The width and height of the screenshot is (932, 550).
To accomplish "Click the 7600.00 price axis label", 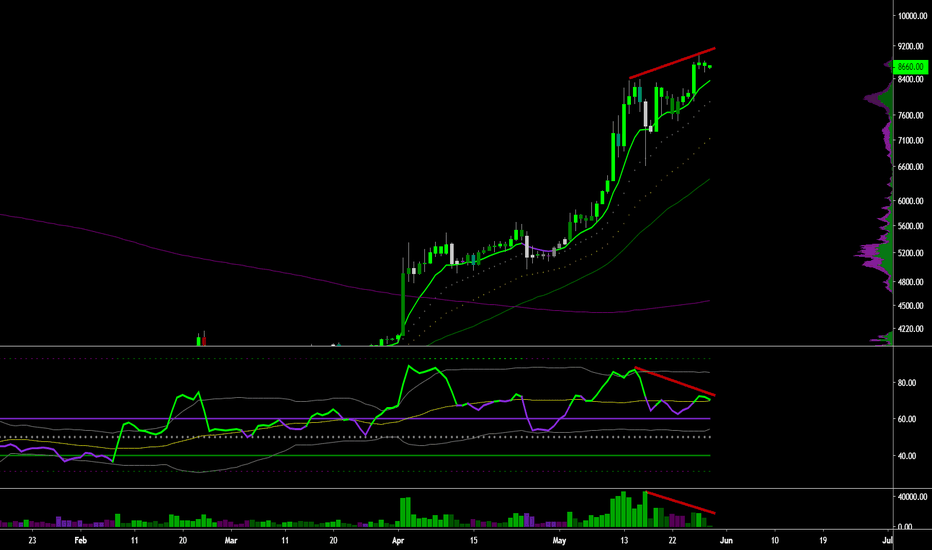I will [x=911, y=115].
